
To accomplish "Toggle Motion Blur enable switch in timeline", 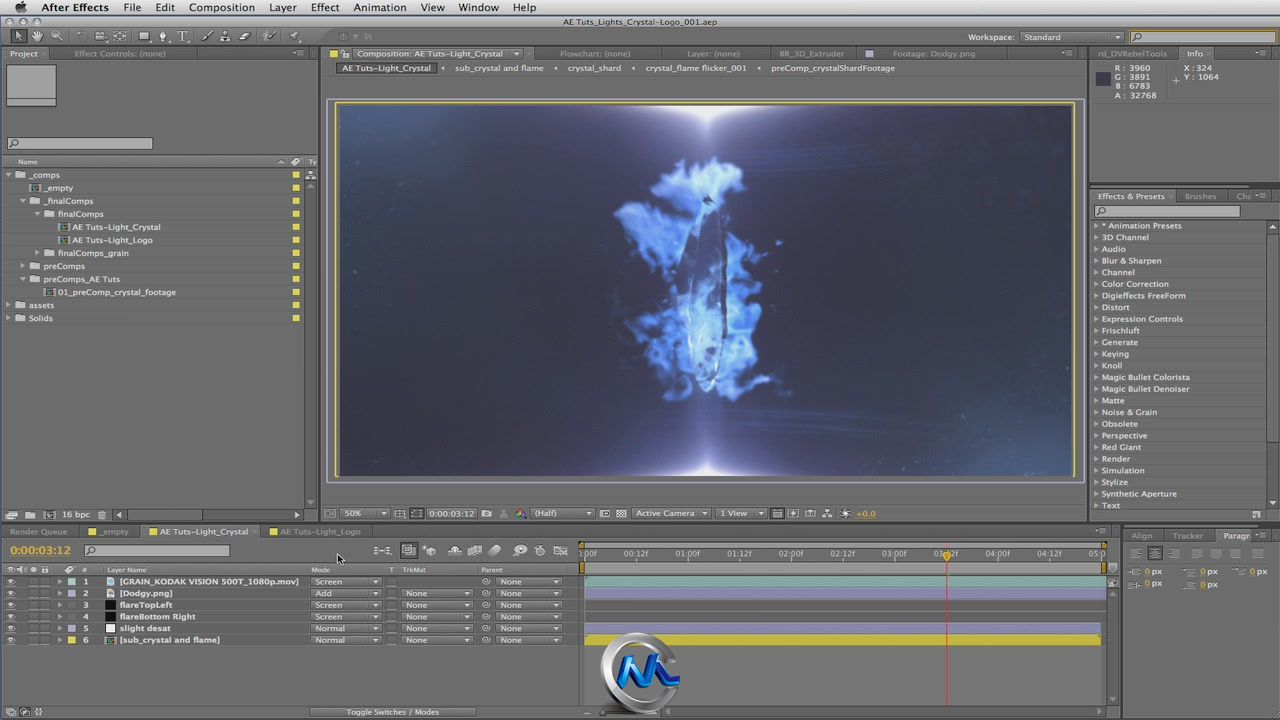I will click(494, 550).
